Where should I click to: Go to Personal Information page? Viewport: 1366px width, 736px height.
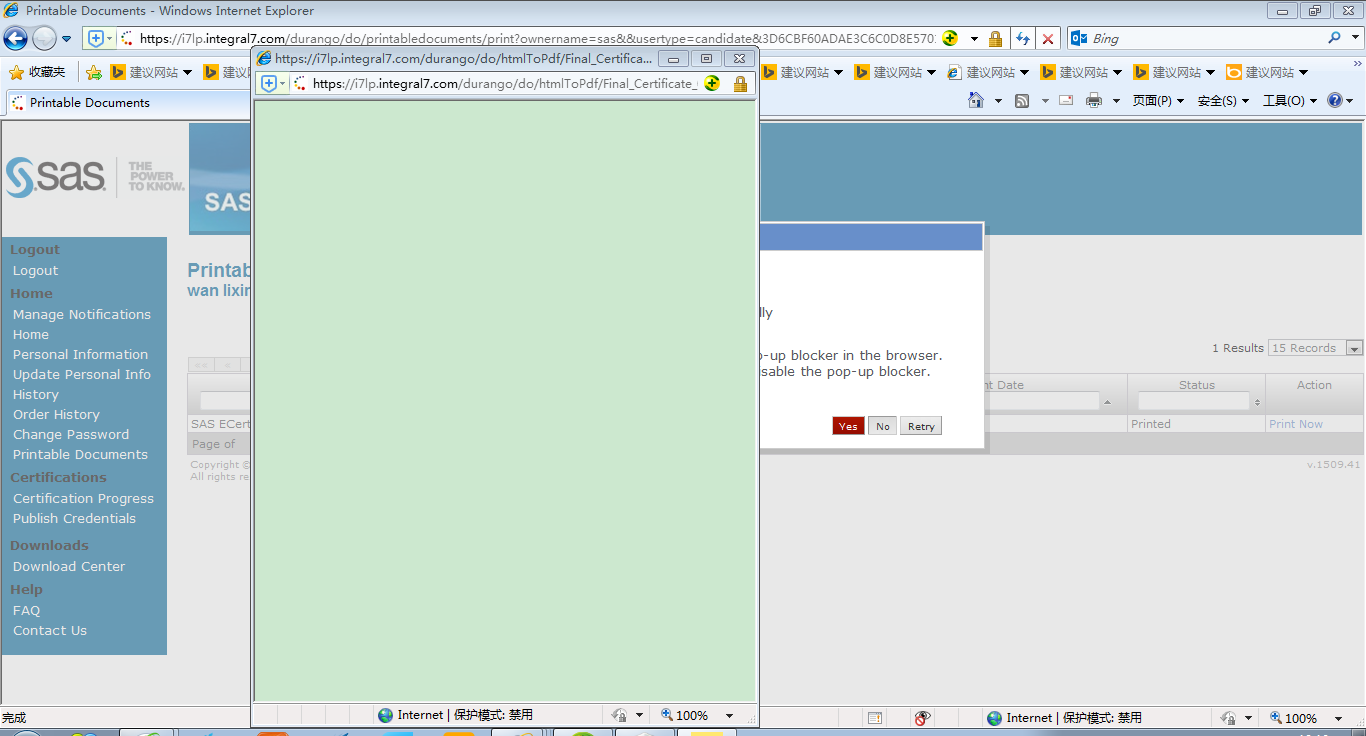(x=80, y=354)
